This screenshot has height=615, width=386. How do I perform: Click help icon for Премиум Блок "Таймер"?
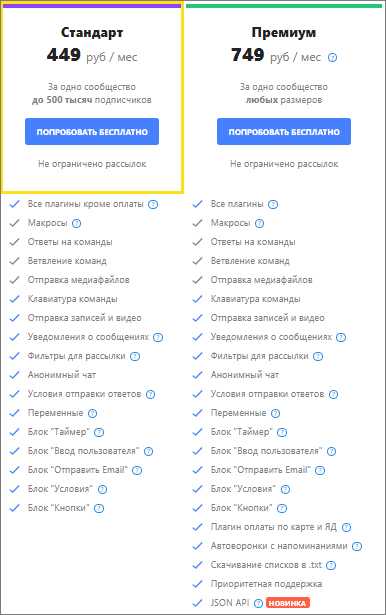(282, 433)
